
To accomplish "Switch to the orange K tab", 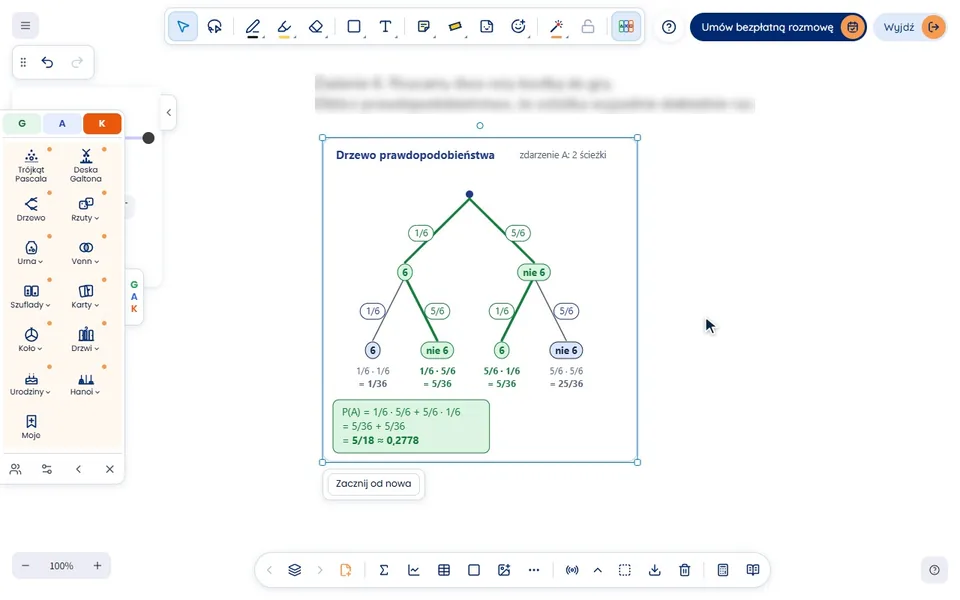I will tap(102, 124).
